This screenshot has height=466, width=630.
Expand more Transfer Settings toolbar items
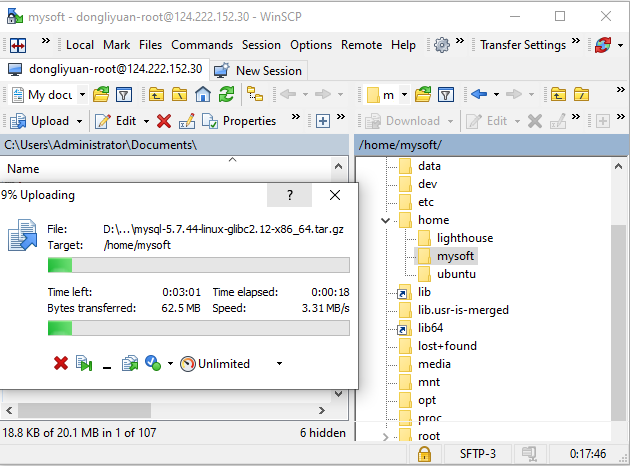tap(576, 41)
